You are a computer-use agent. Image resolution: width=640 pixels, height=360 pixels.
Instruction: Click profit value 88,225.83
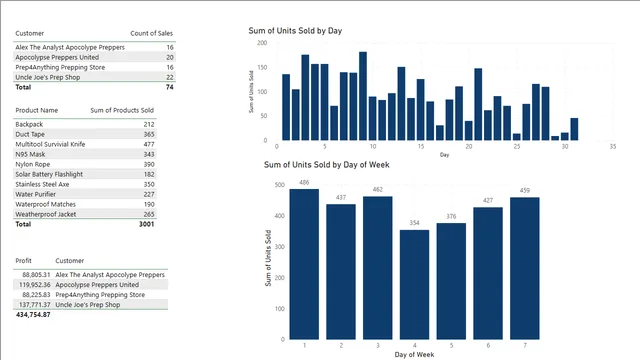coord(36,295)
